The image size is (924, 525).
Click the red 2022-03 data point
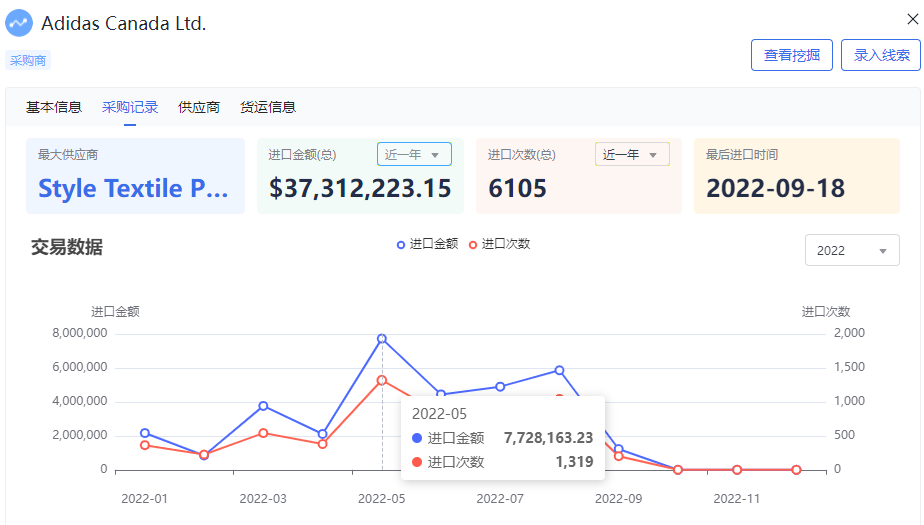[x=263, y=433]
